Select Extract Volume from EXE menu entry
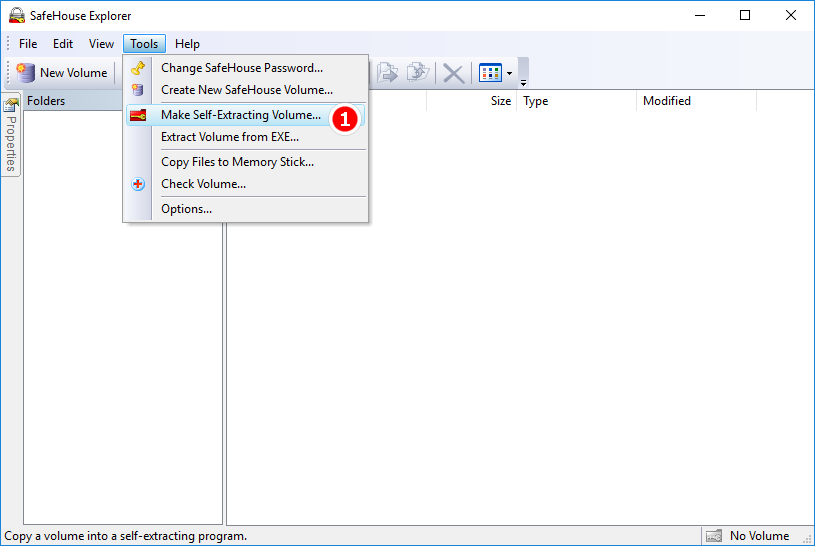The width and height of the screenshot is (815, 546). coord(229,137)
